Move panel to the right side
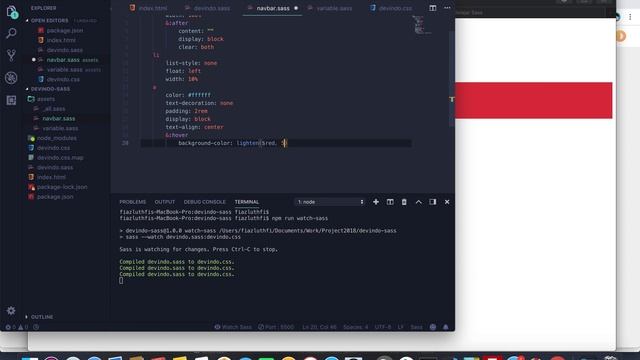 (433, 202)
